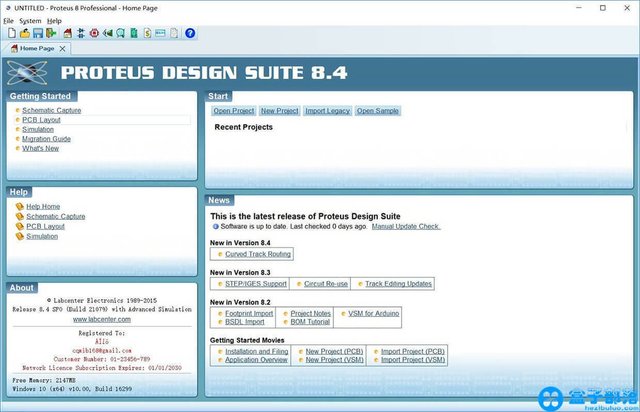Open the Gerber Viewer toolbar icon

point(120,33)
